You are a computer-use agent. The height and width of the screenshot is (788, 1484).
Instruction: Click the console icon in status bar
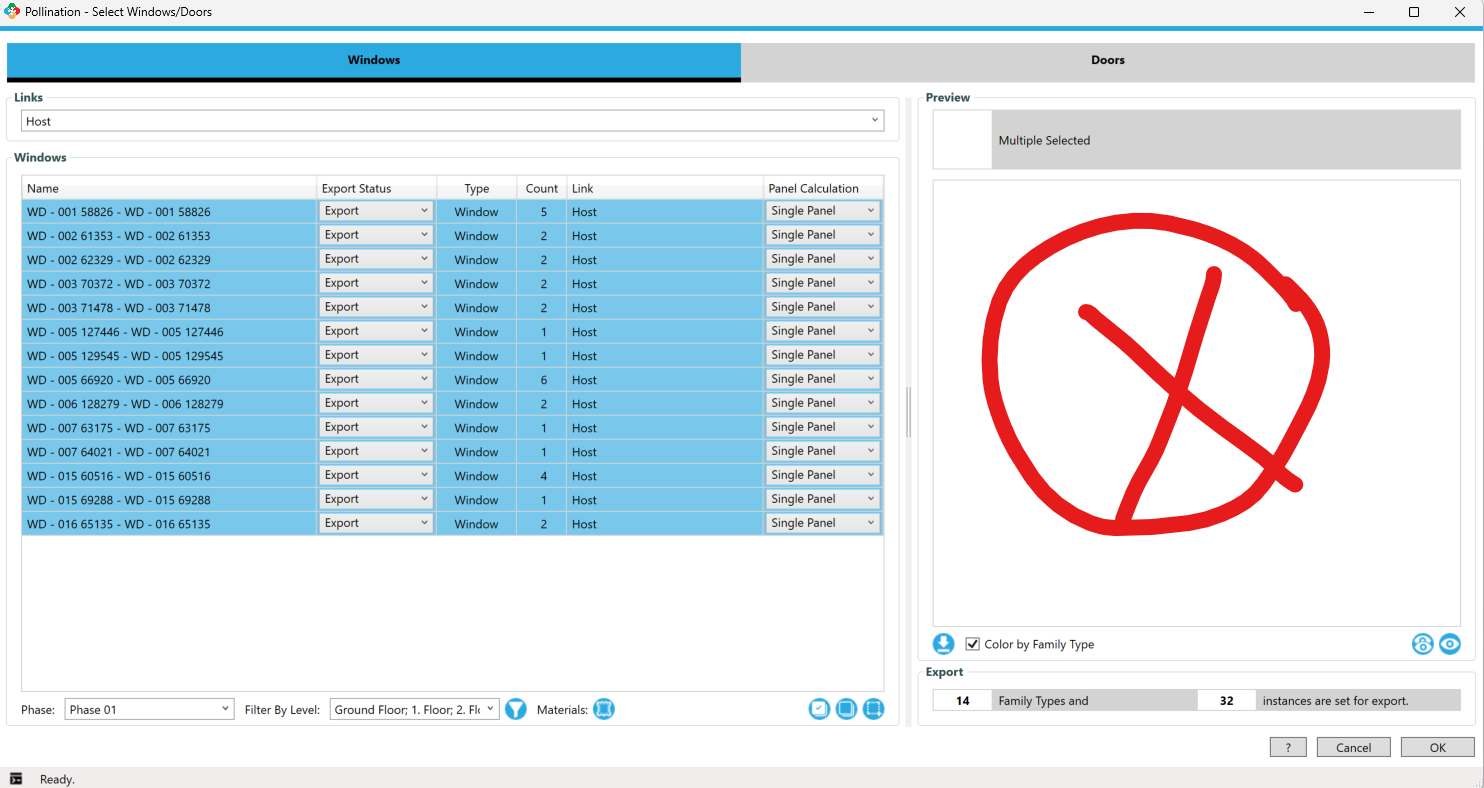(16, 779)
